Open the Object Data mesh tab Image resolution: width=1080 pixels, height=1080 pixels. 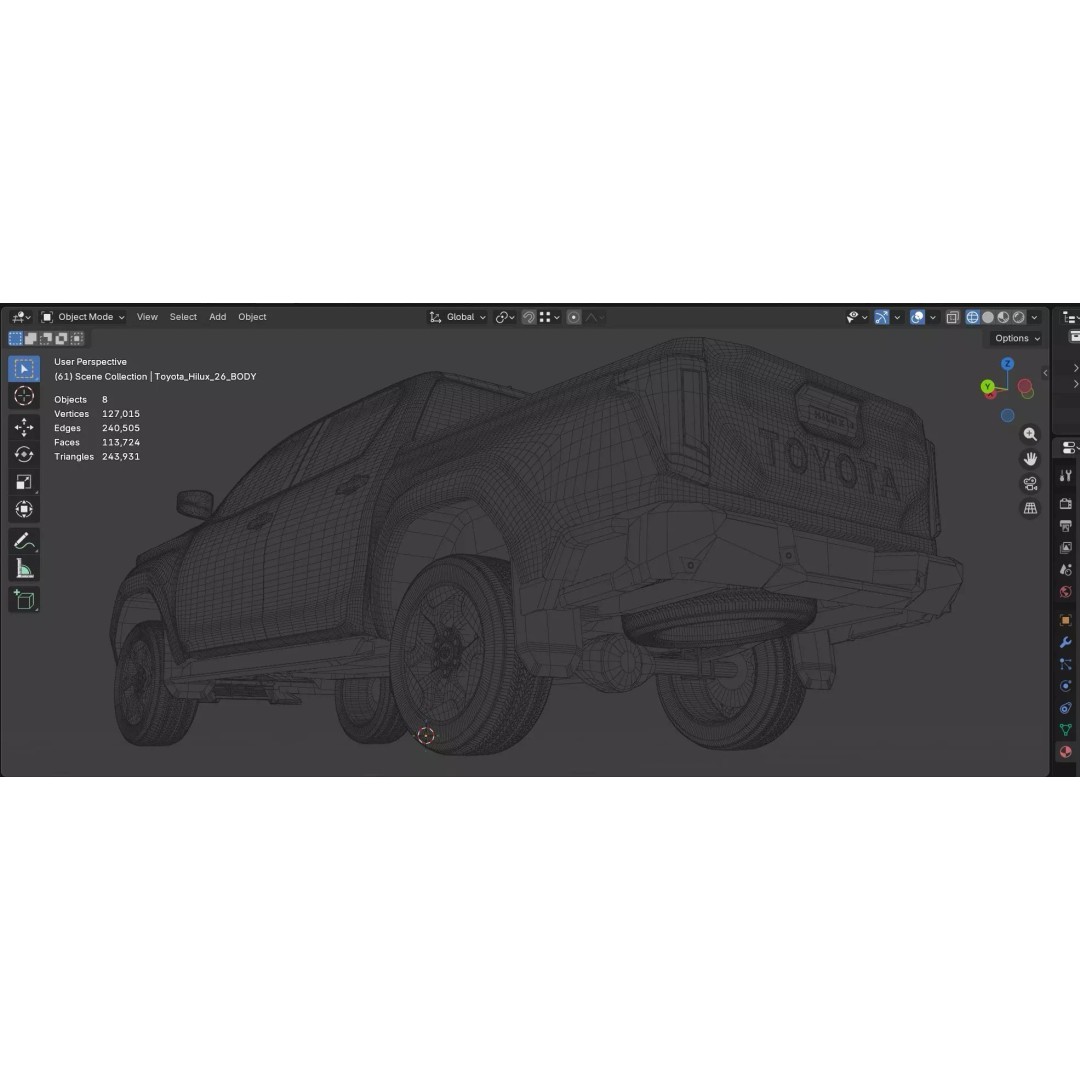tap(1066, 730)
